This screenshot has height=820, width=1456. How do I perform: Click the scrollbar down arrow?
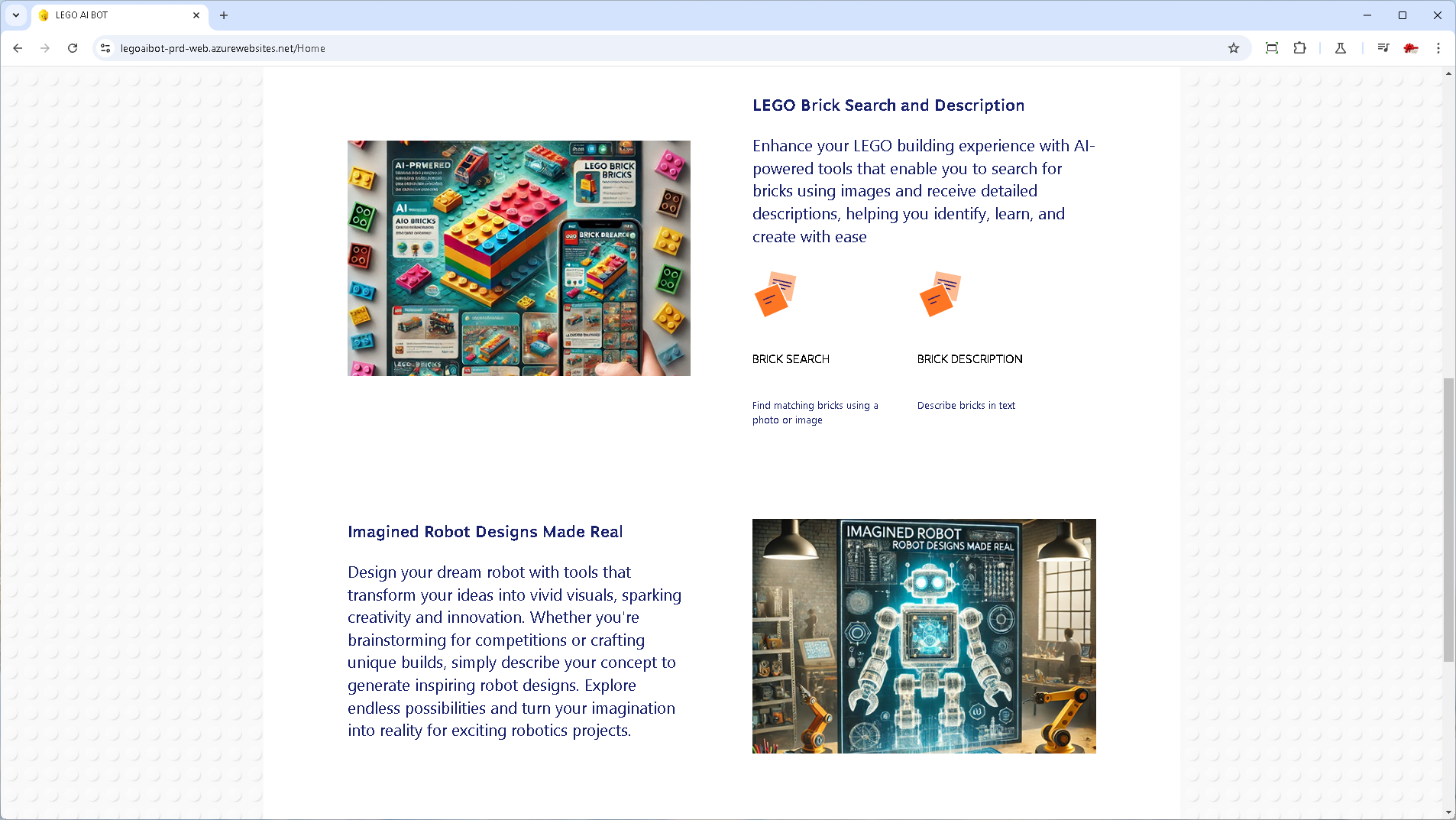1448,813
